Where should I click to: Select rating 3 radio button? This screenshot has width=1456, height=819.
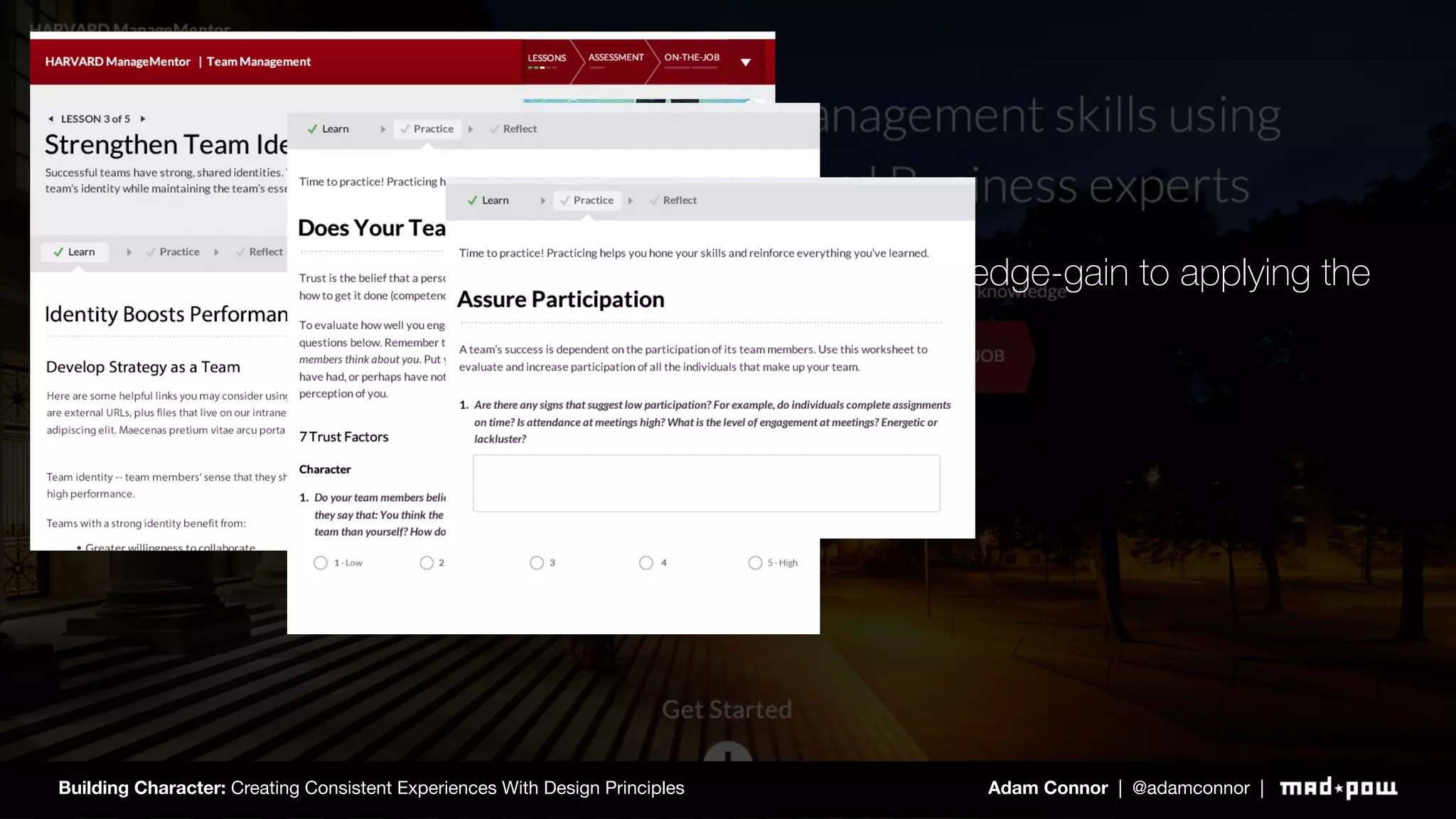537,563
